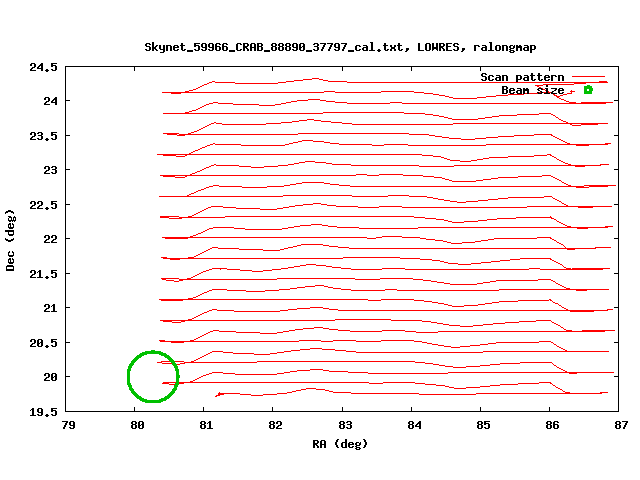The width and height of the screenshot is (640, 480).
Task: Click the y-axis tick label 22
Action: pos(50,239)
